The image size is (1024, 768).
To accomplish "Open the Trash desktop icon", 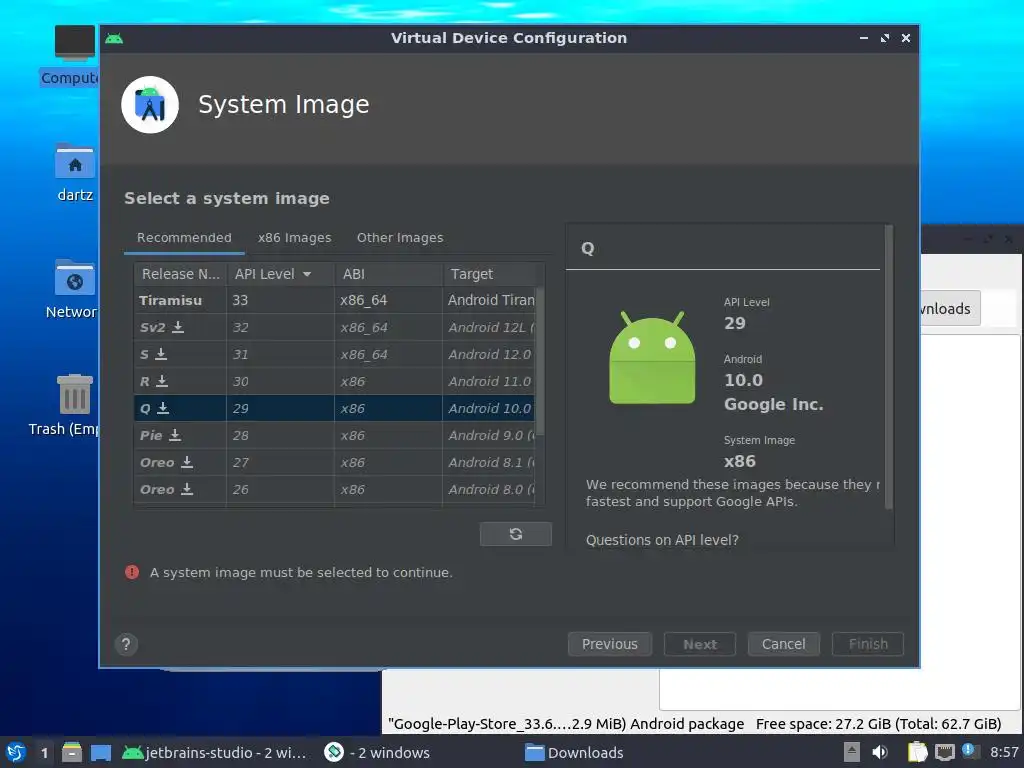I will (x=74, y=394).
